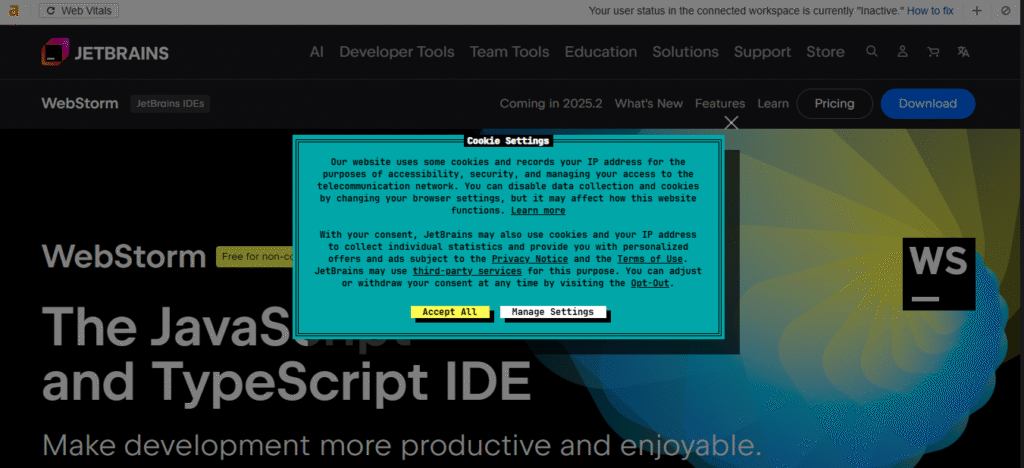
Task: Open the Learn page
Action: click(x=773, y=104)
